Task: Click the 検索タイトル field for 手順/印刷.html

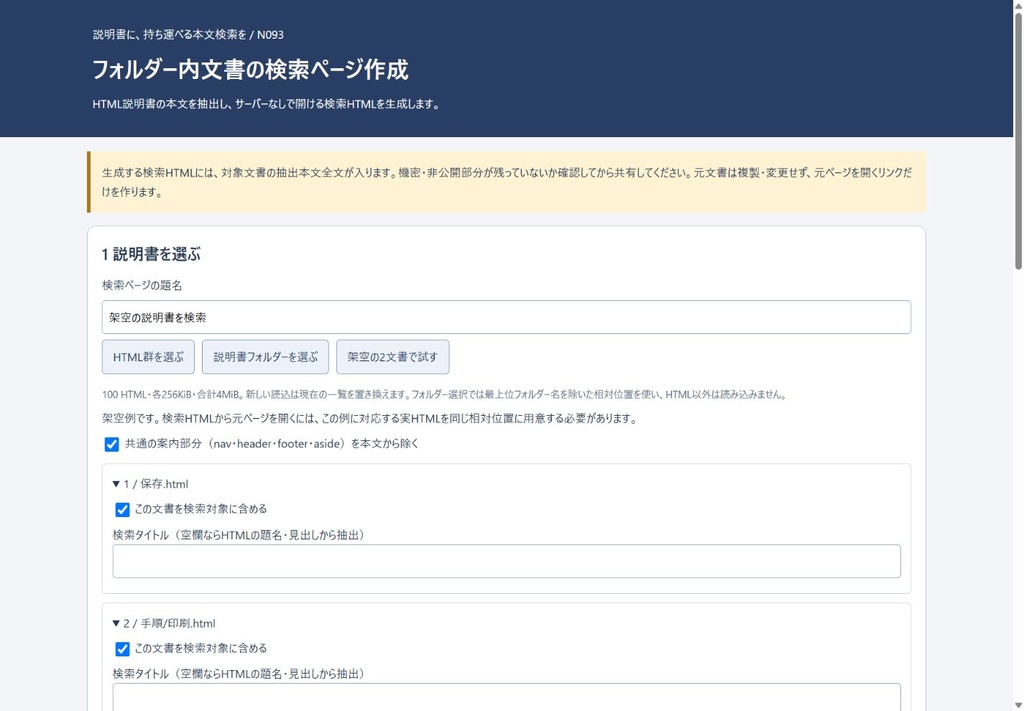Action: click(x=506, y=697)
